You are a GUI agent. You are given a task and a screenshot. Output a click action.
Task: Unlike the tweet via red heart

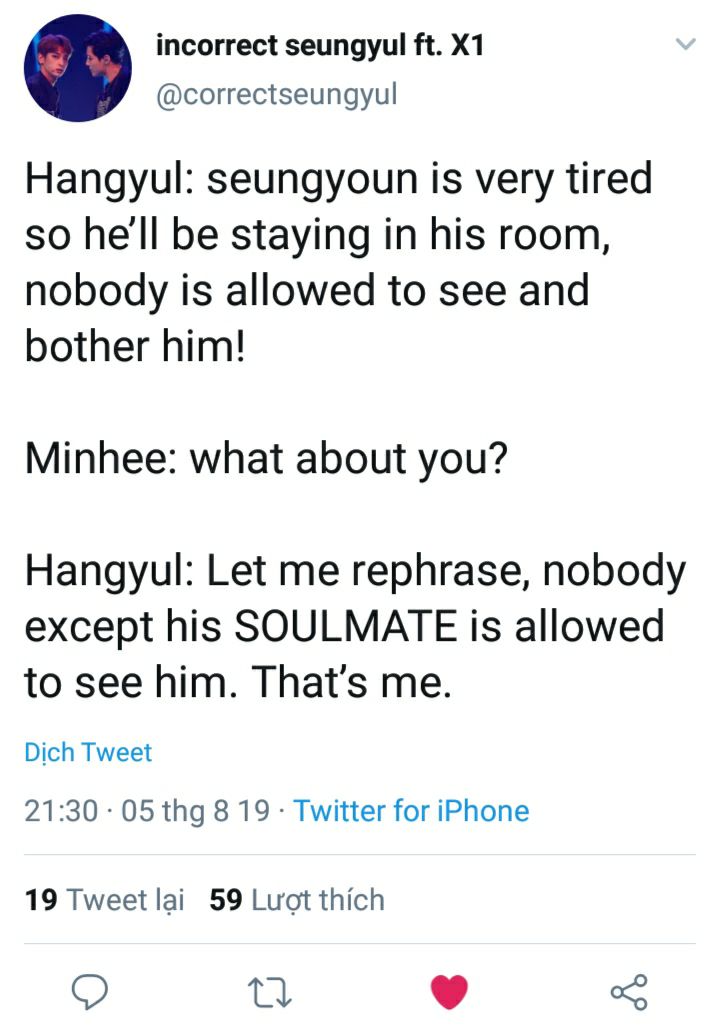(x=449, y=991)
